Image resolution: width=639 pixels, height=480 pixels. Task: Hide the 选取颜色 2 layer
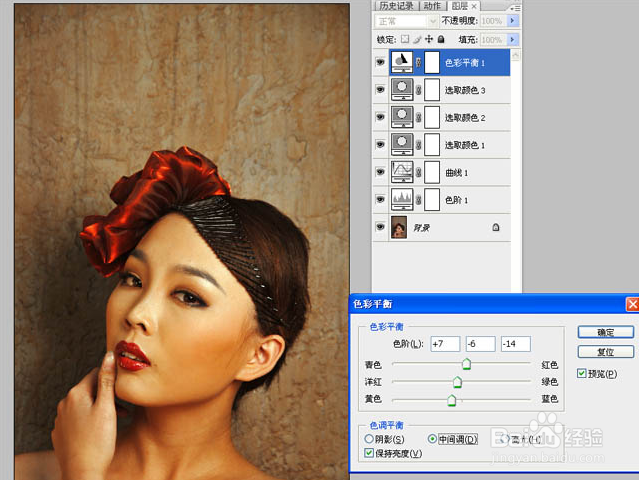(380, 117)
